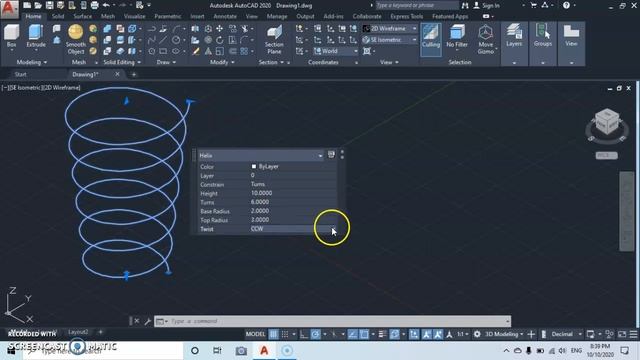The height and width of the screenshot is (360, 640).
Task: Close the command line with X icon
Action: [137, 321]
